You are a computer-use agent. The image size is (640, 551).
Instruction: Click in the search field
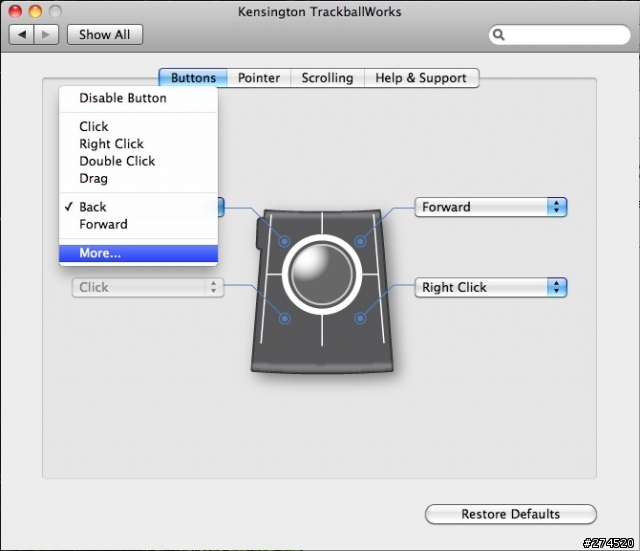[559, 35]
